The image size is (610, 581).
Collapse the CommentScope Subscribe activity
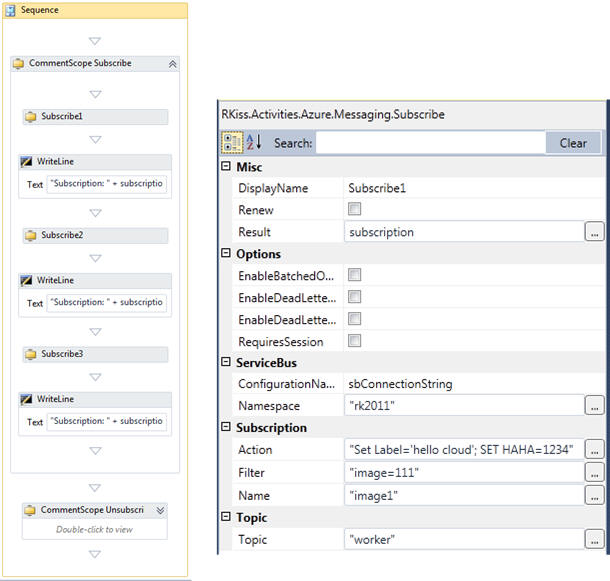tap(172, 64)
